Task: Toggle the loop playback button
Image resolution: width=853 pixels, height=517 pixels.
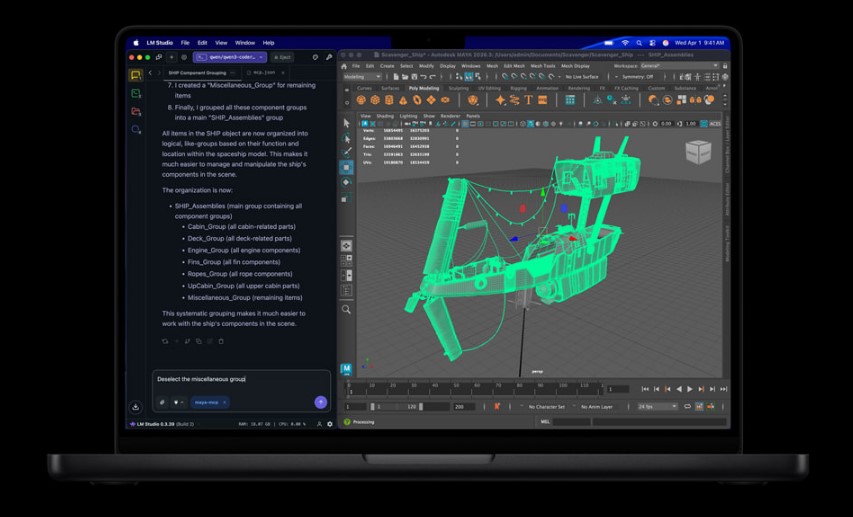Action: pyautogui.click(x=687, y=407)
